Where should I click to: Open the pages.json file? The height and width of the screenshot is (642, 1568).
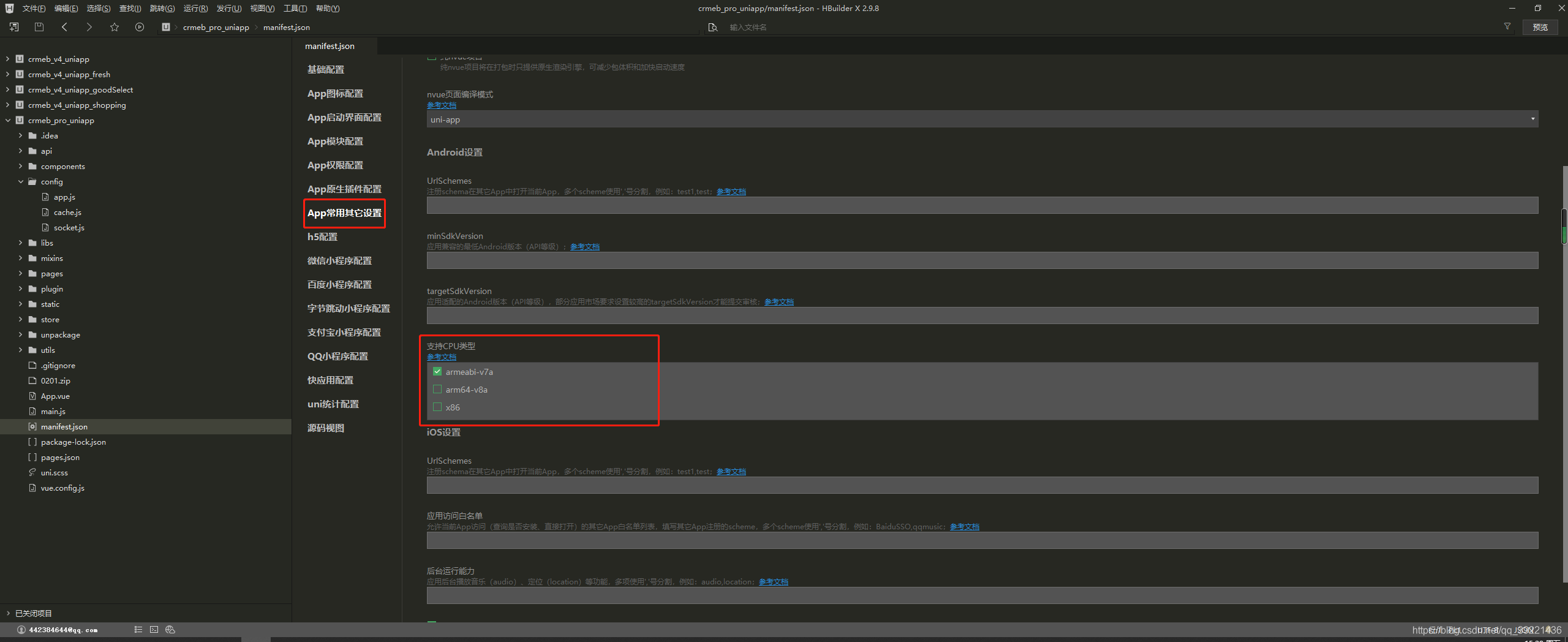(60, 457)
